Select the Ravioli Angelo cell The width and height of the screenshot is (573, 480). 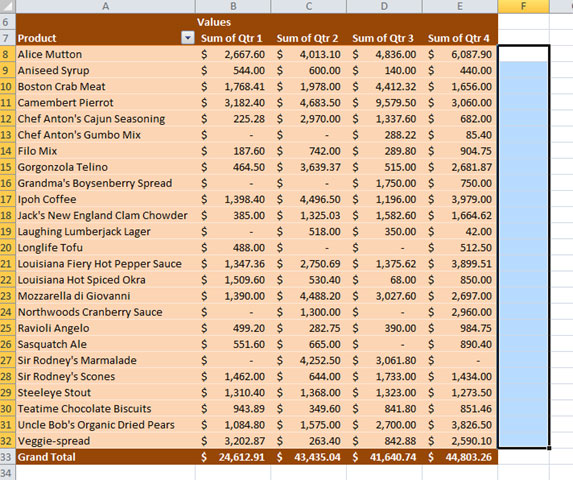pyautogui.click(x=106, y=328)
